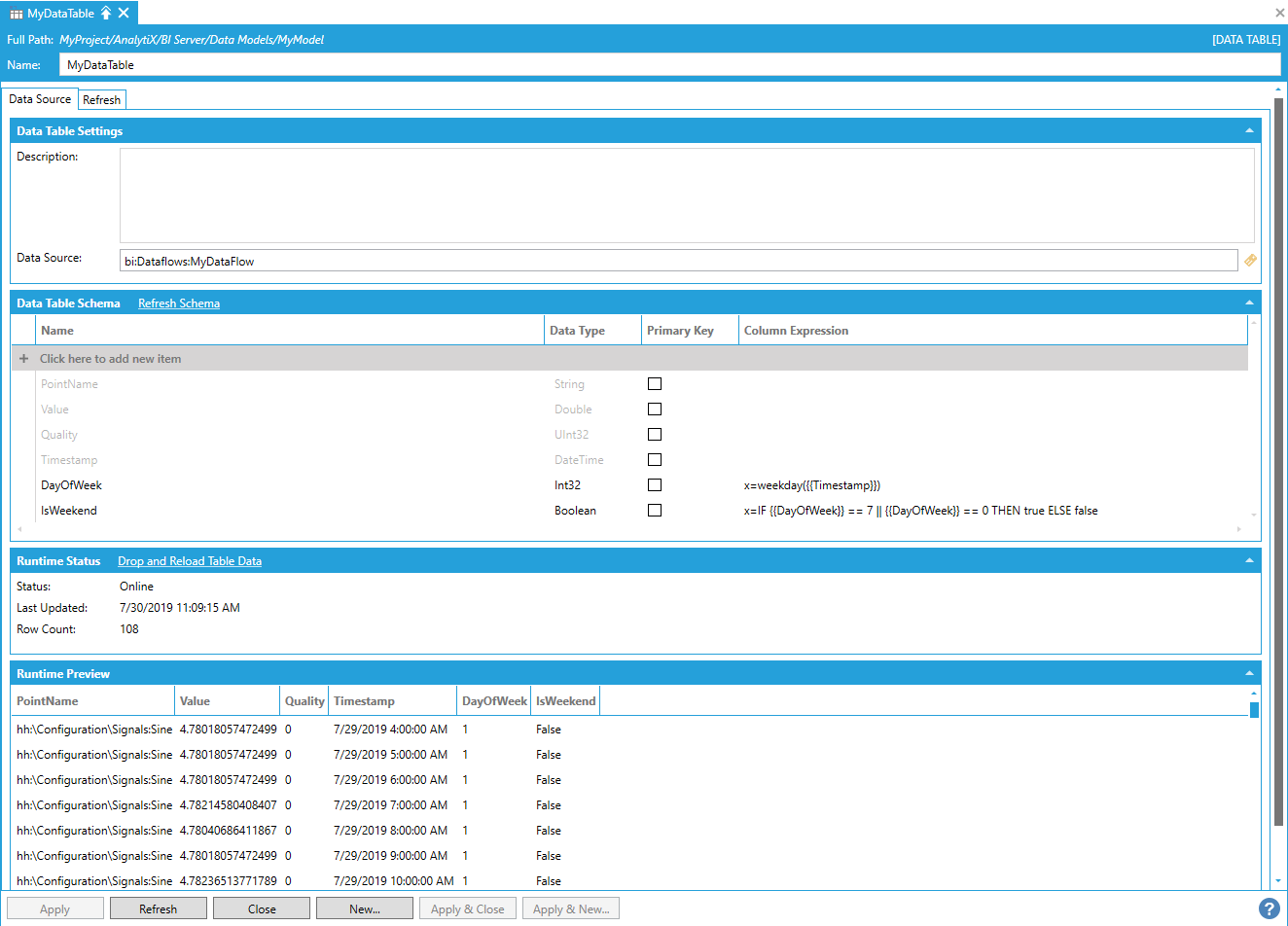
Task: Collapse the Runtime Preview panel
Action: point(1249,674)
